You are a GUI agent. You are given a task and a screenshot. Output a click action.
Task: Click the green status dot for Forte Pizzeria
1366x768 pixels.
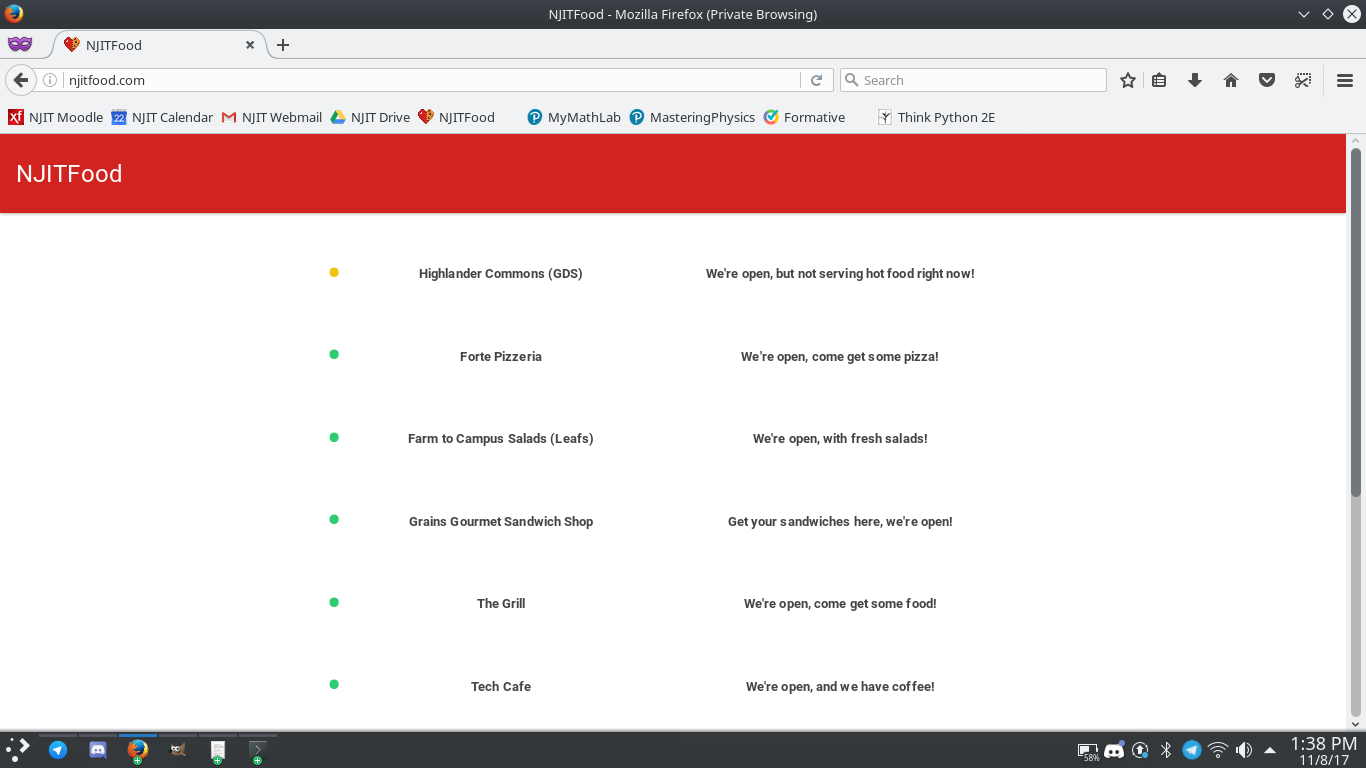click(x=334, y=354)
